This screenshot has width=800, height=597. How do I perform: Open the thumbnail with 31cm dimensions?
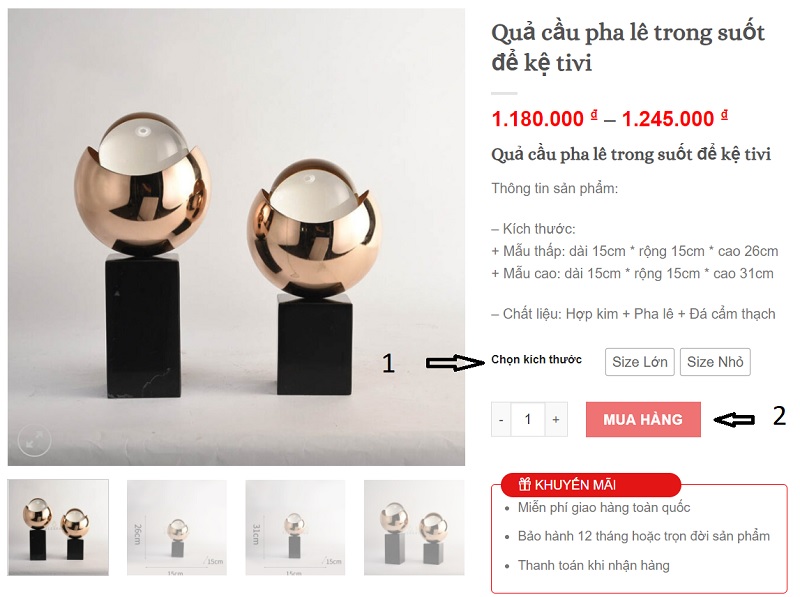[x=295, y=527]
